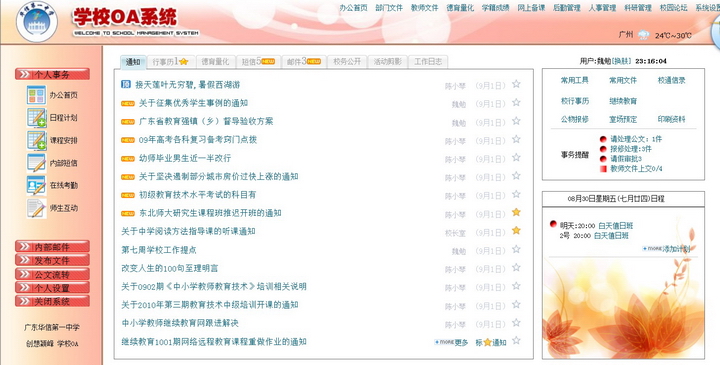The image size is (720, 365).
Task: Open the 校通信录 link
Action: tap(671, 80)
